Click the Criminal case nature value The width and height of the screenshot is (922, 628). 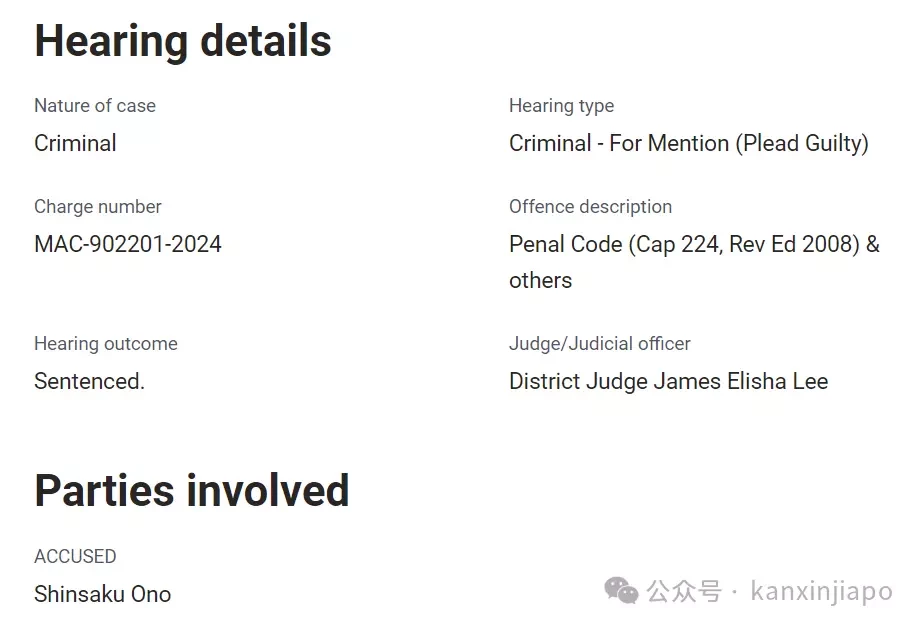click(x=75, y=143)
